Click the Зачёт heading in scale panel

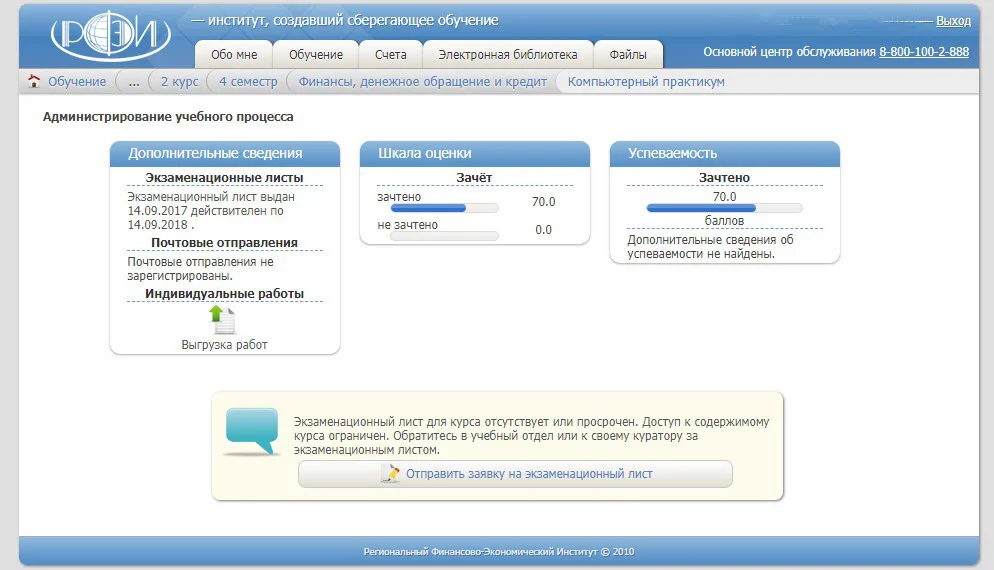[474, 178]
